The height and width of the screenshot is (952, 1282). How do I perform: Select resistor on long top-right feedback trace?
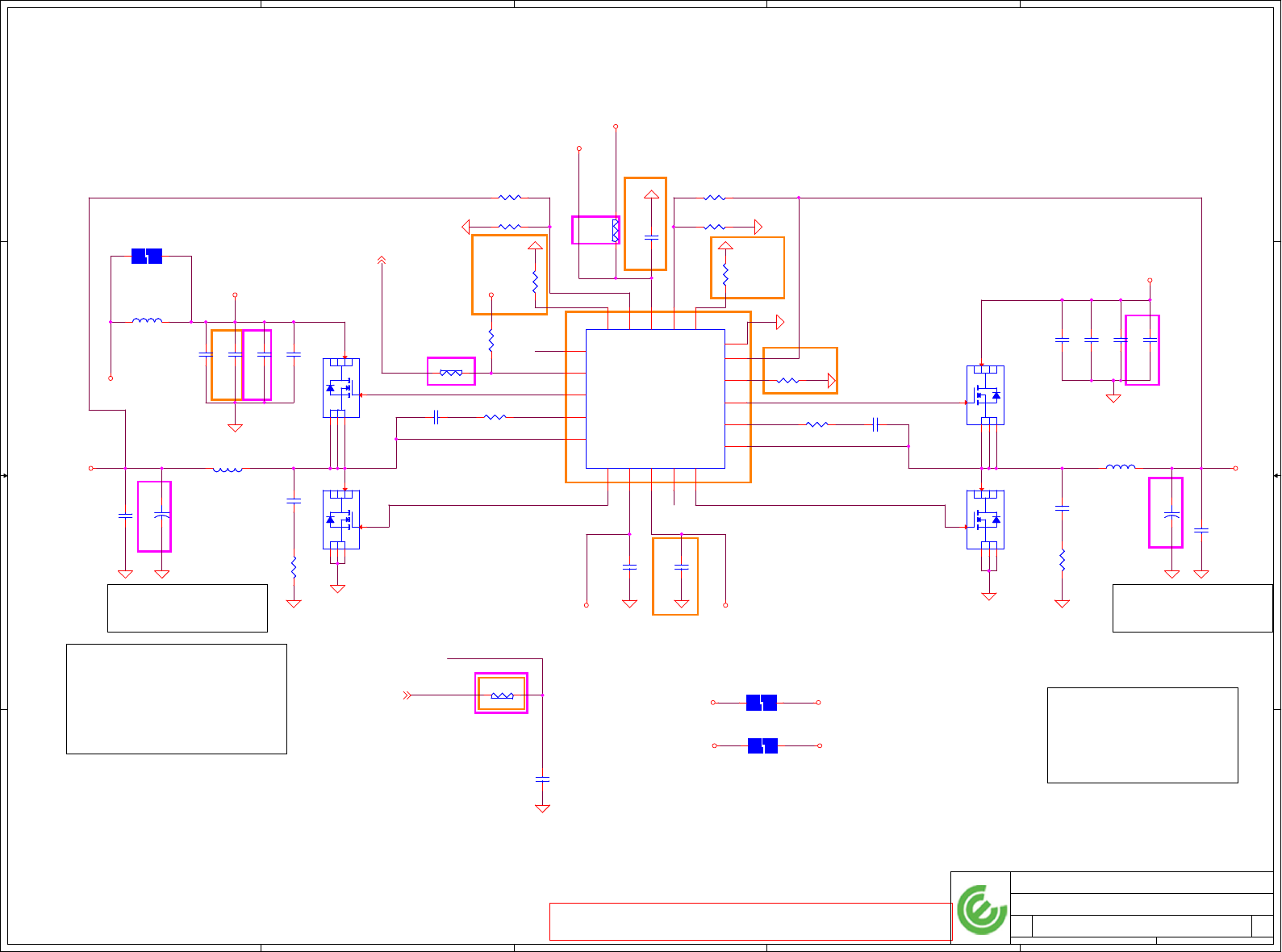coord(715,197)
